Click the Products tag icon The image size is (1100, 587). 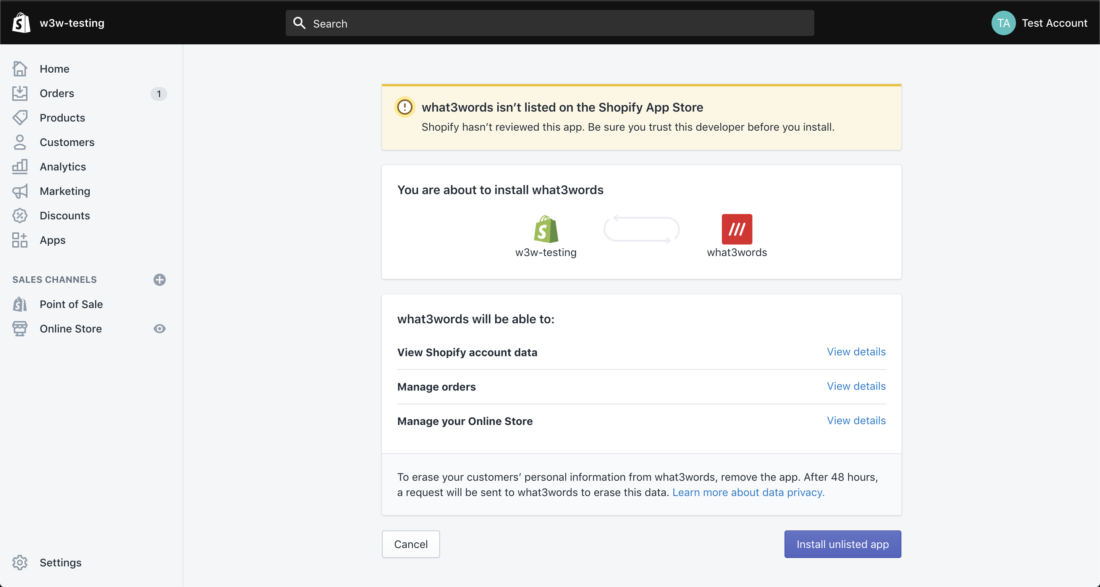[20, 118]
